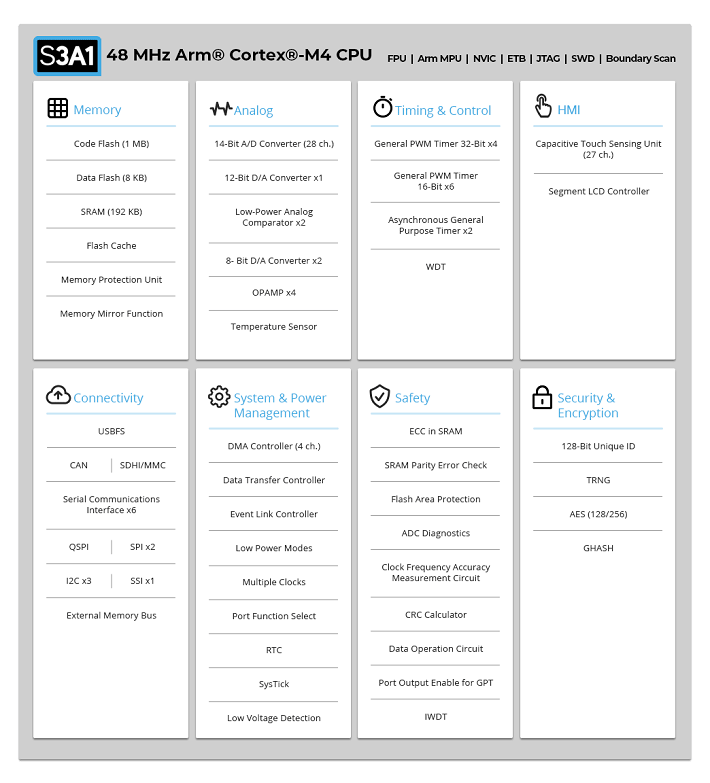710x783 pixels.
Task: Click the Timing & Control stopwatch icon
Action: click(x=382, y=107)
